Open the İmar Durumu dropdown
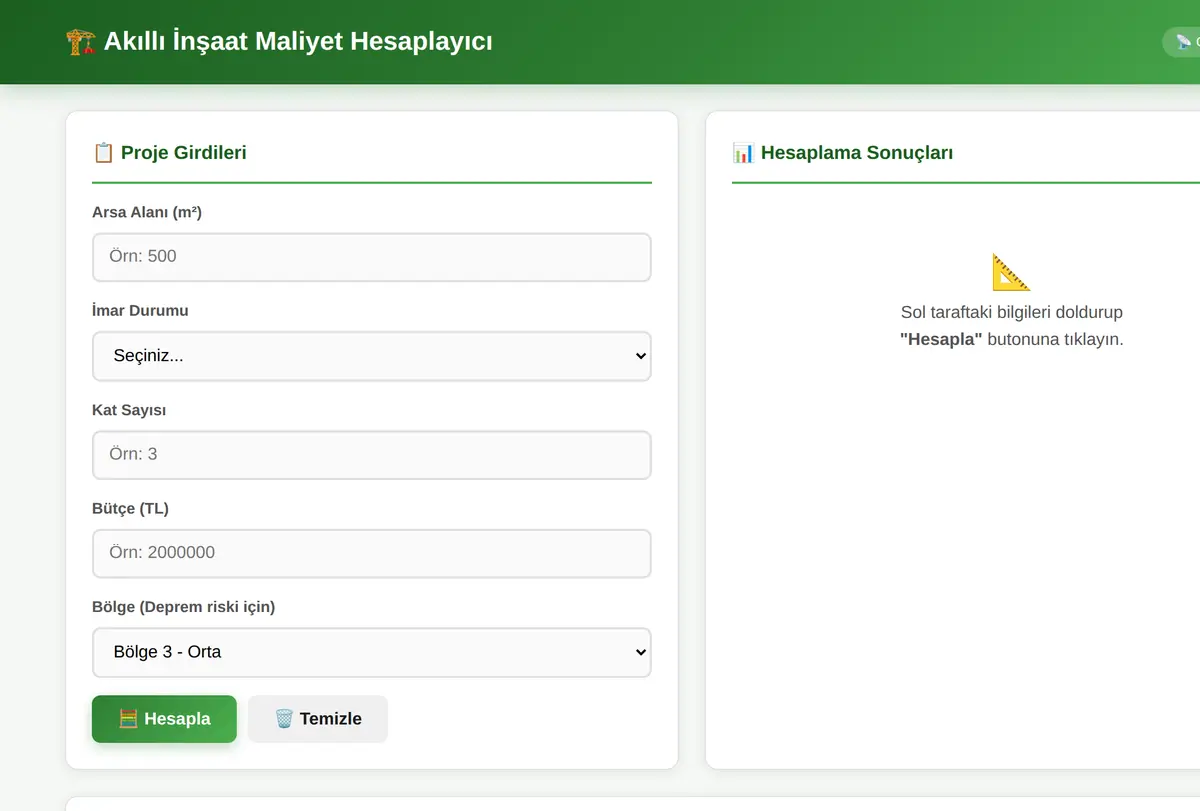The image size is (1200, 811). tap(372, 356)
